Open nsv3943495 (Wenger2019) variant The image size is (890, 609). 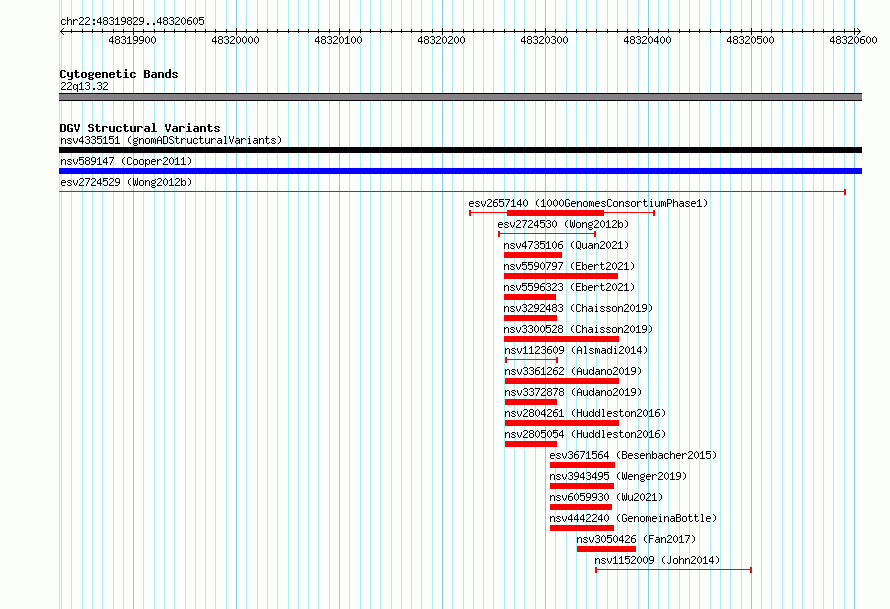(618, 476)
